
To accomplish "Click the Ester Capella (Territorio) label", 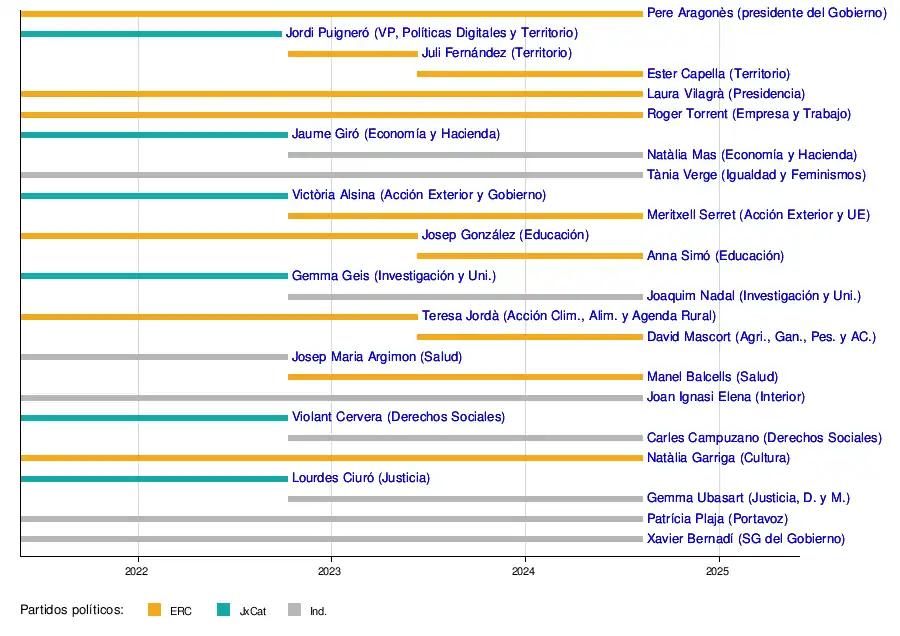I will (718, 74).
